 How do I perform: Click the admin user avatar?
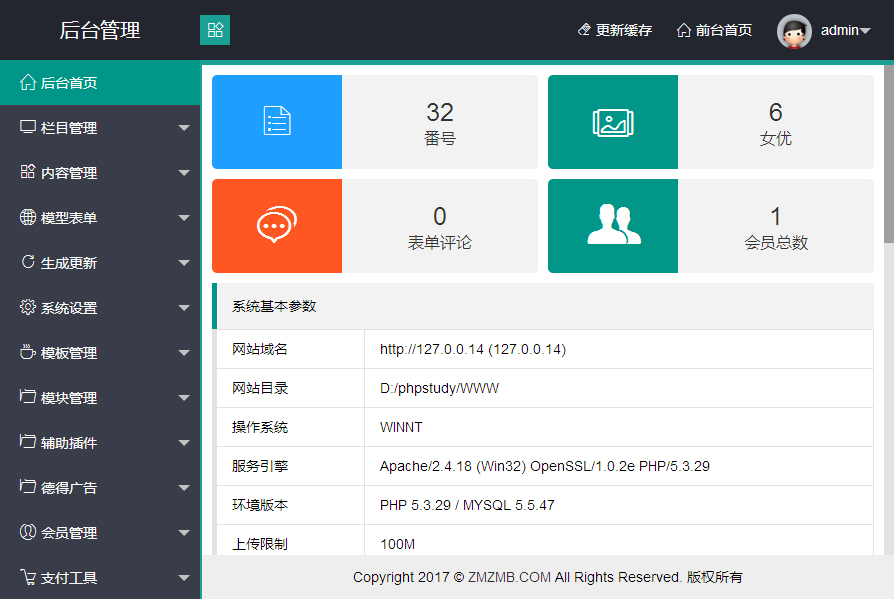click(794, 31)
